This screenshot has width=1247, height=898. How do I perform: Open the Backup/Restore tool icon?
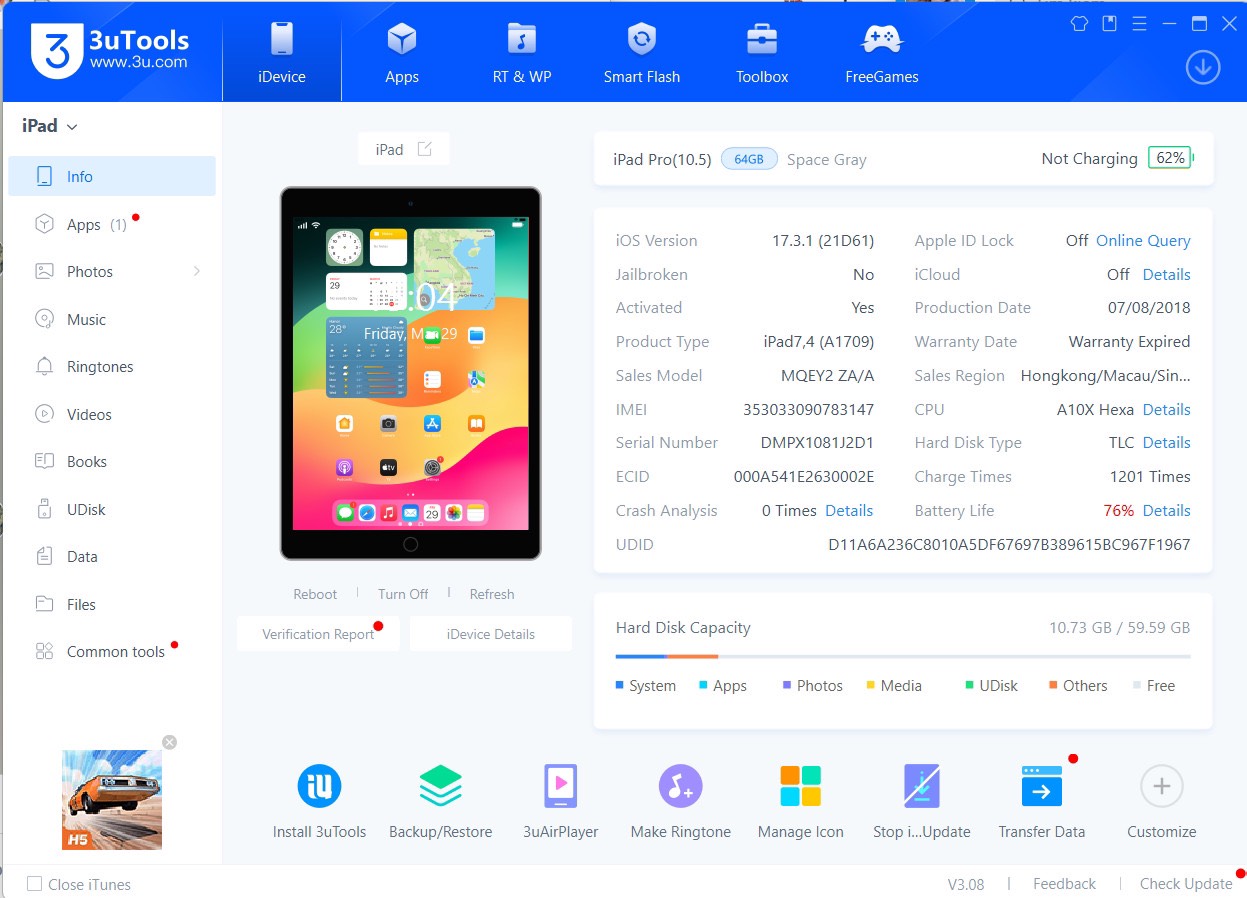click(x=440, y=787)
